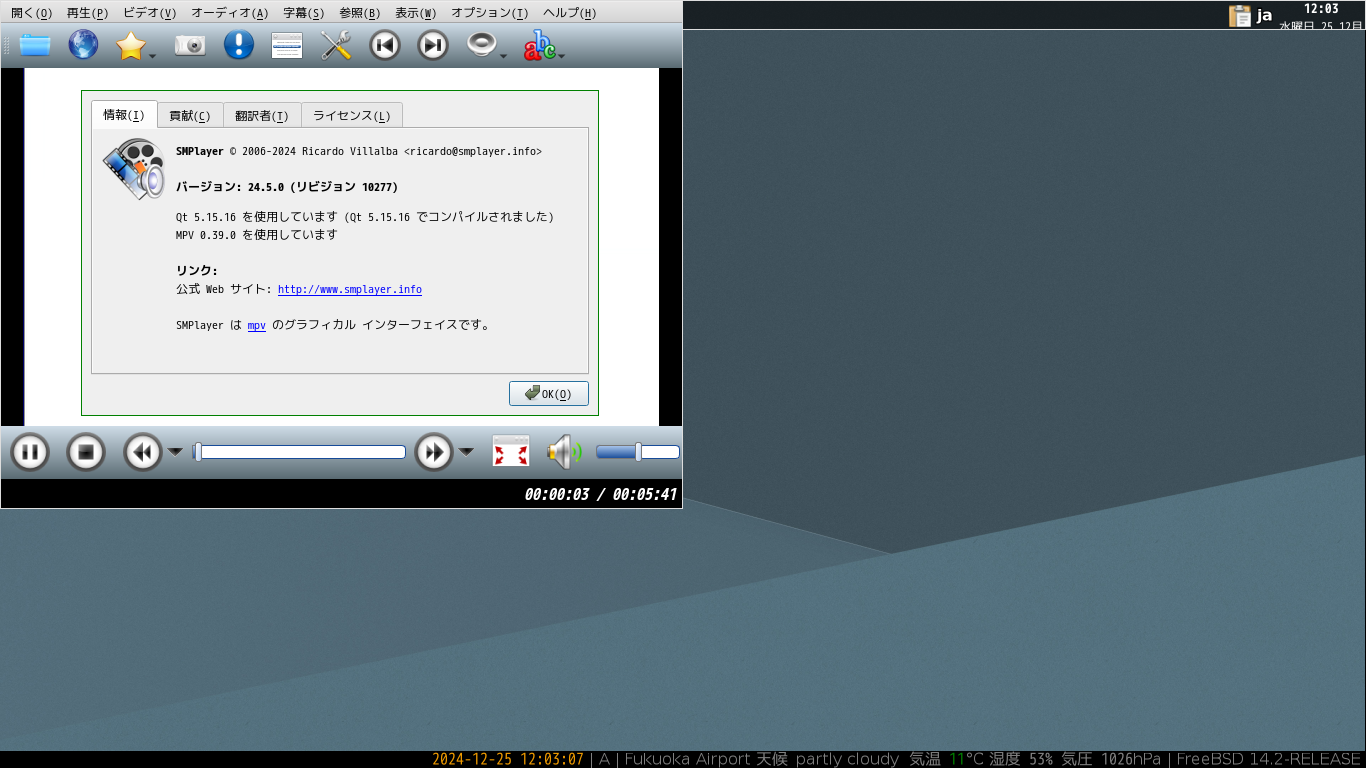Screen dimensions: 1366x768
Task: Rewind using the double-left arrow button
Action: tap(143, 453)
